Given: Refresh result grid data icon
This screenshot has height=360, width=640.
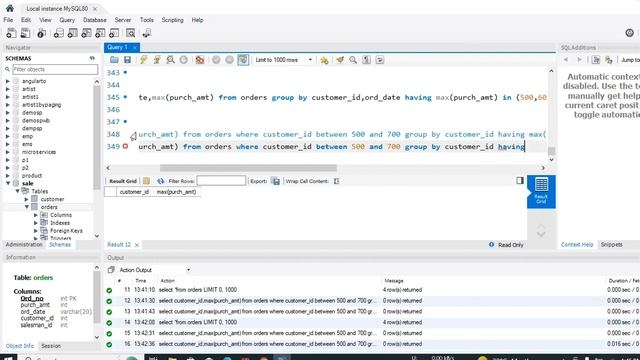Looking at the screenshot, I should [x=160, y=181].
